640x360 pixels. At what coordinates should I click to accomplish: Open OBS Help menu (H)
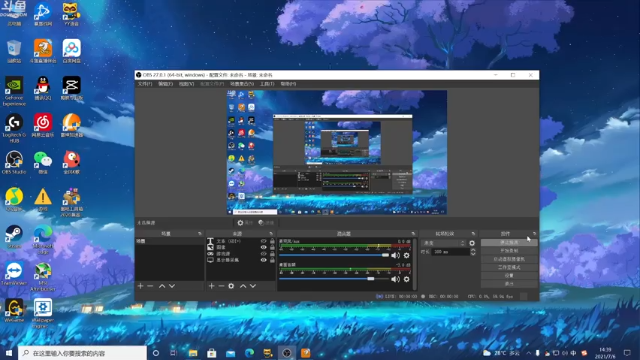point(288,84)
